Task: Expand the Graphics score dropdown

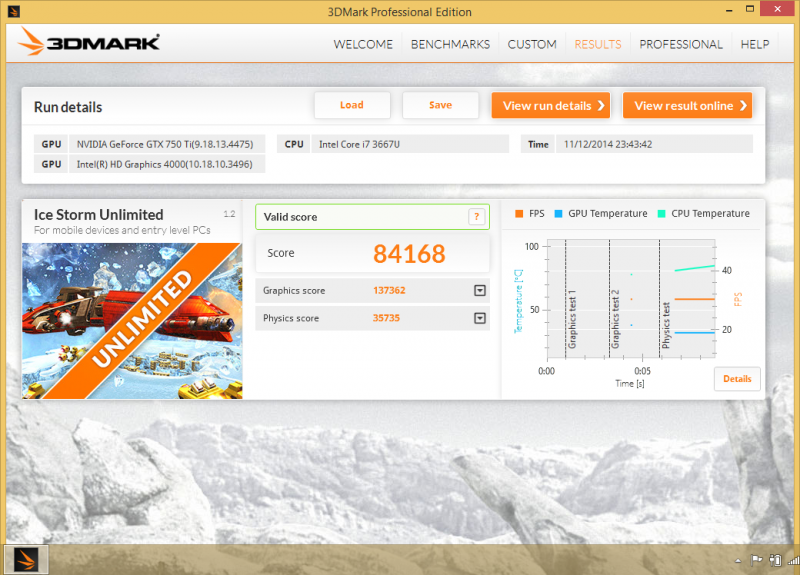Action: pyautogui.click(x=480, y=290)
